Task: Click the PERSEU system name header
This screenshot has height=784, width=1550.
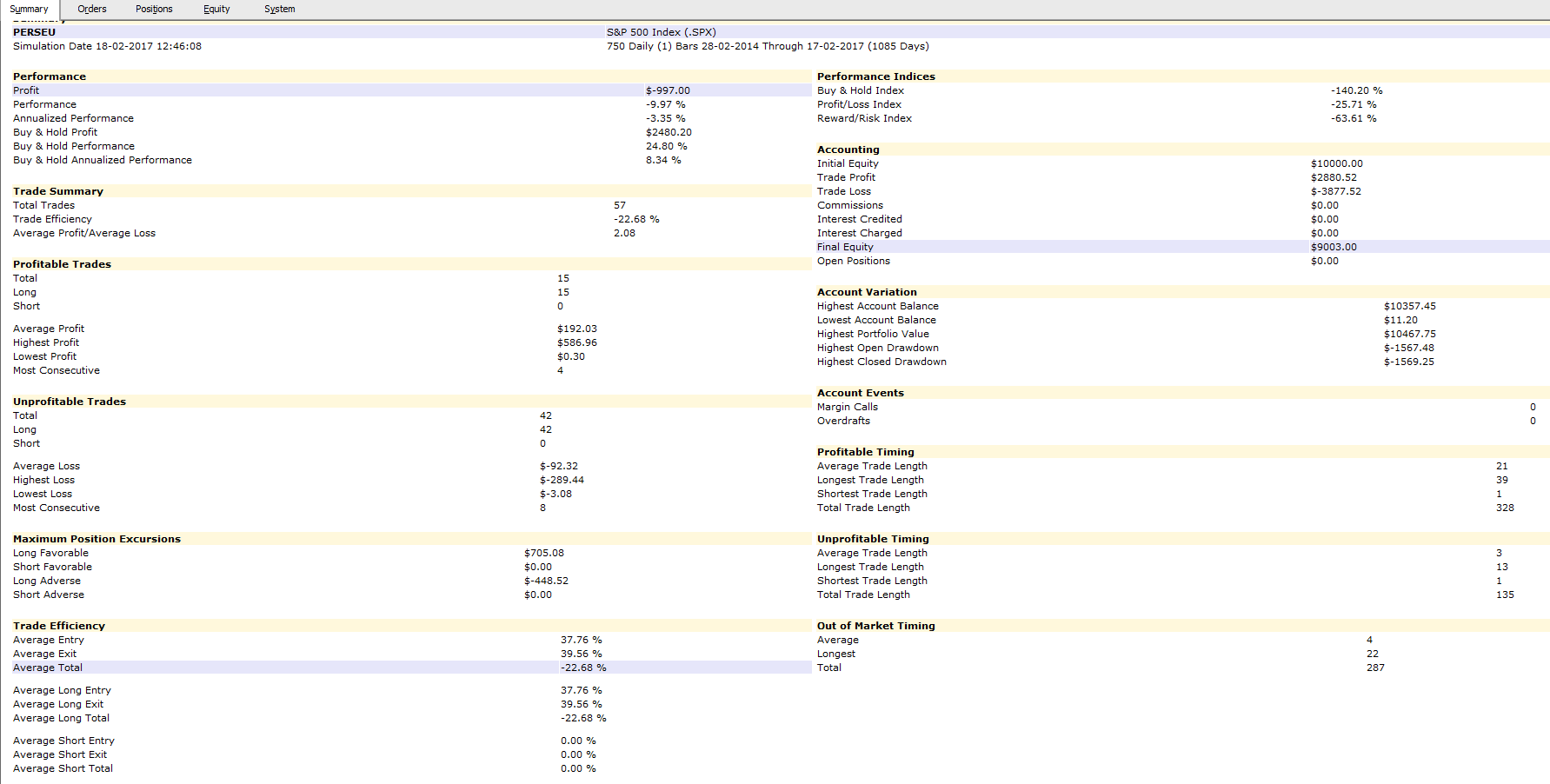Action: click(34, 32)
